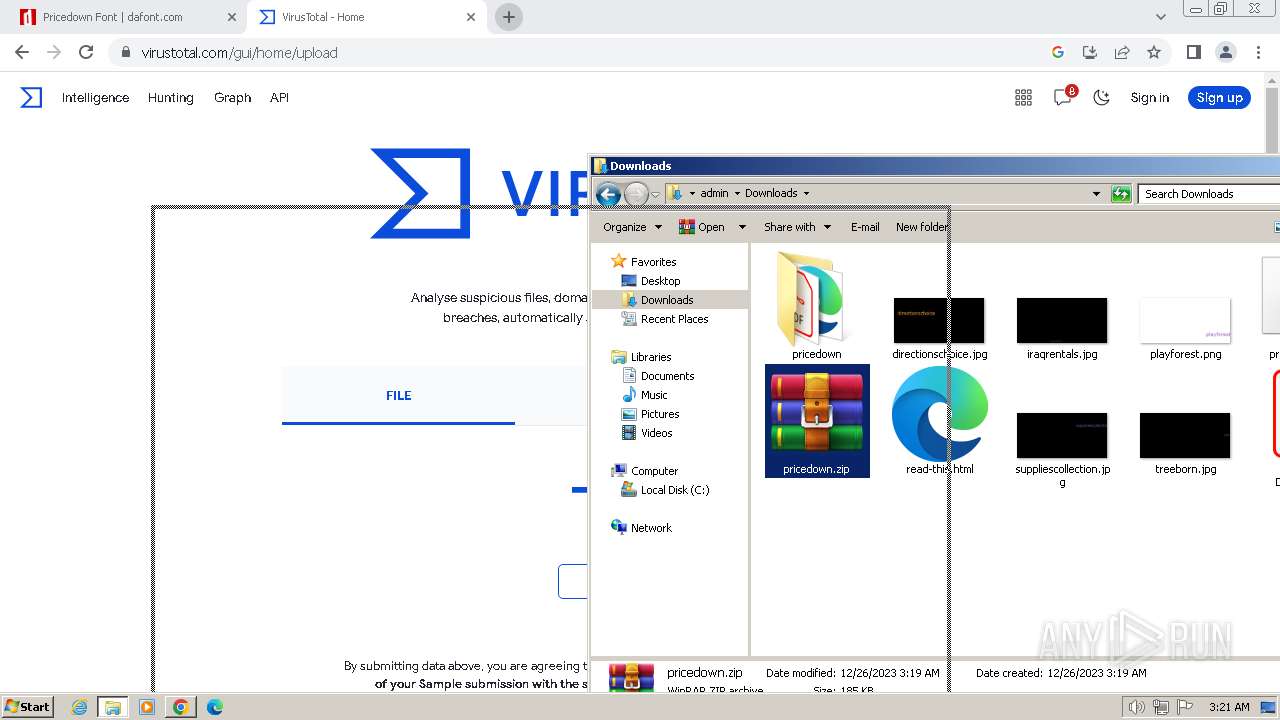Open the Hunting menu item
1280x720 pixels.
(170, 97)
